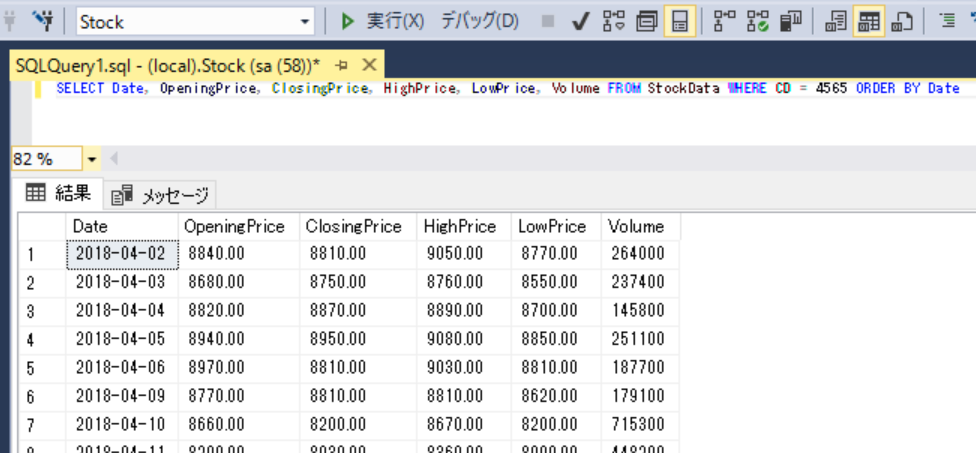Toggle Include Actual Execution Plan

(725, 22)
